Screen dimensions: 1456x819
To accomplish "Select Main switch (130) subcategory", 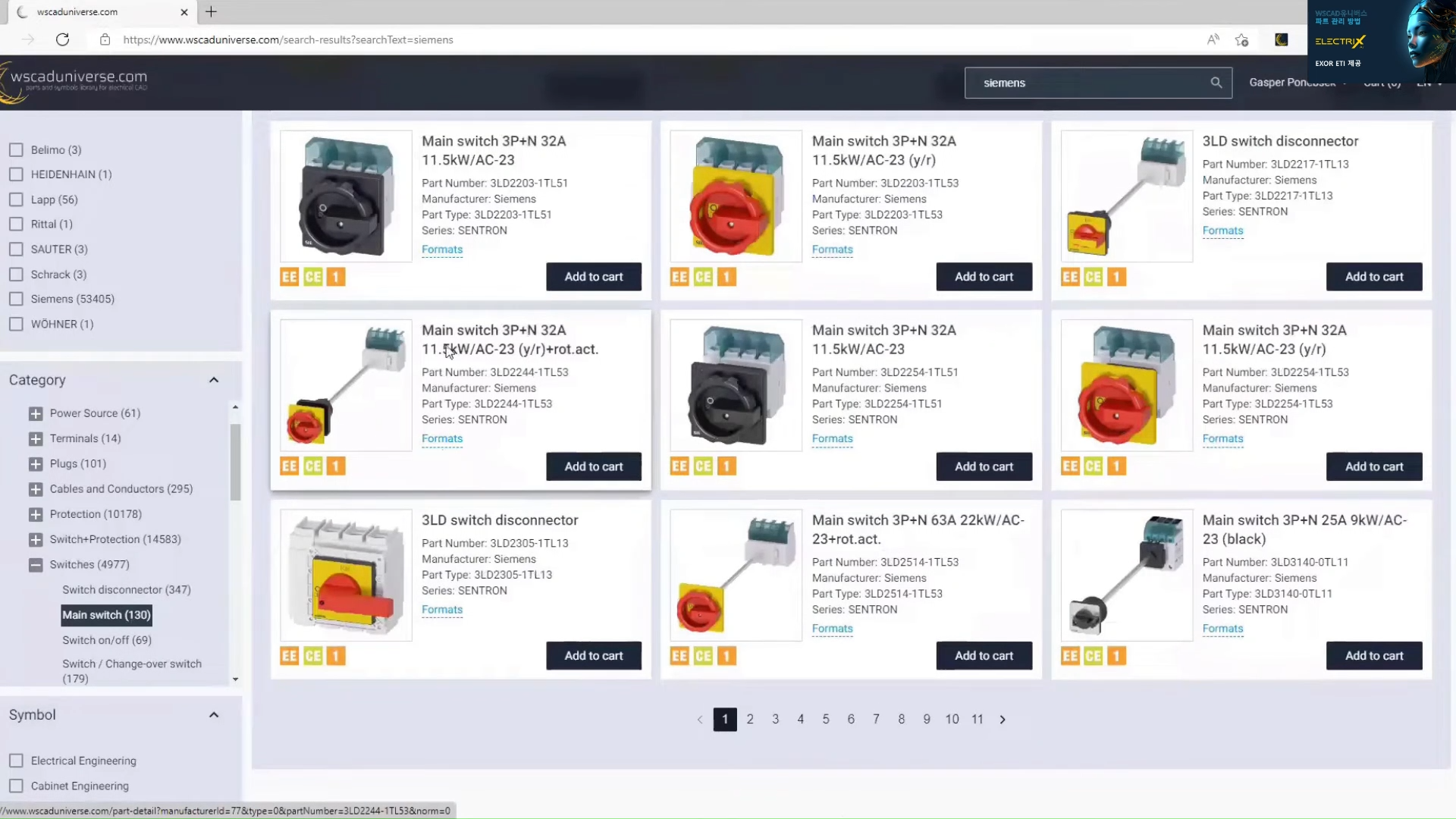I will tap(106, 615).
